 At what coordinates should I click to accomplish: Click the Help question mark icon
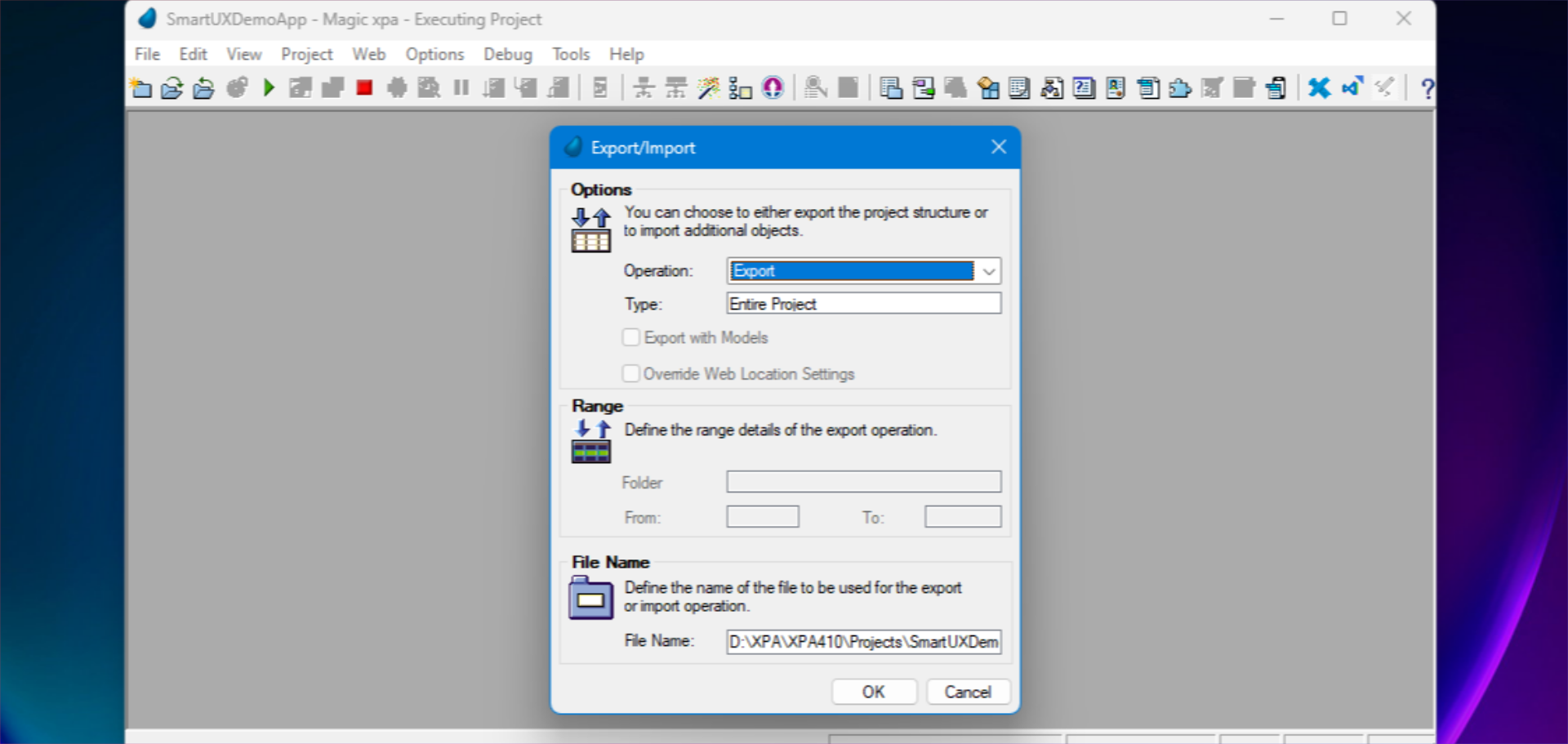point(1428,88)
